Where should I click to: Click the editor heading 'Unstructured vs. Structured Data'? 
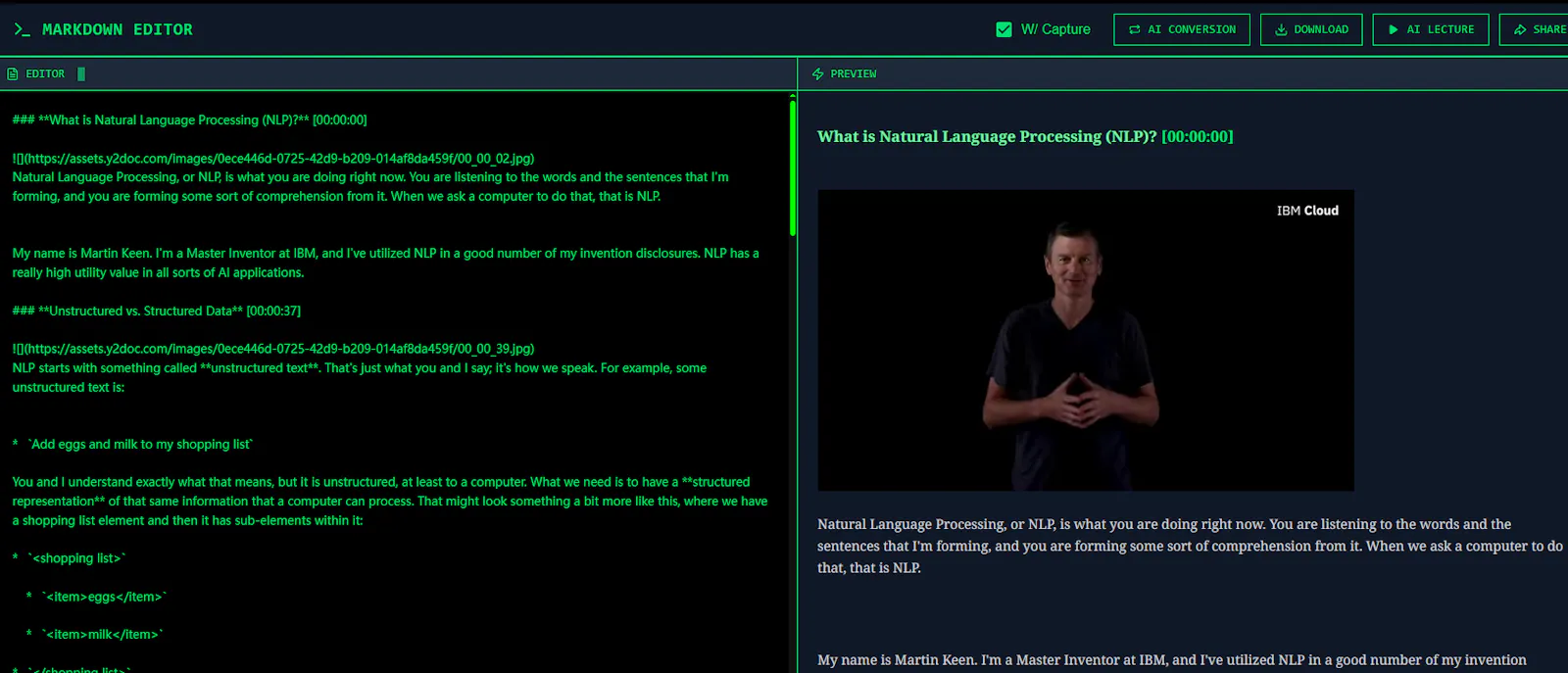tap(156, 311)
